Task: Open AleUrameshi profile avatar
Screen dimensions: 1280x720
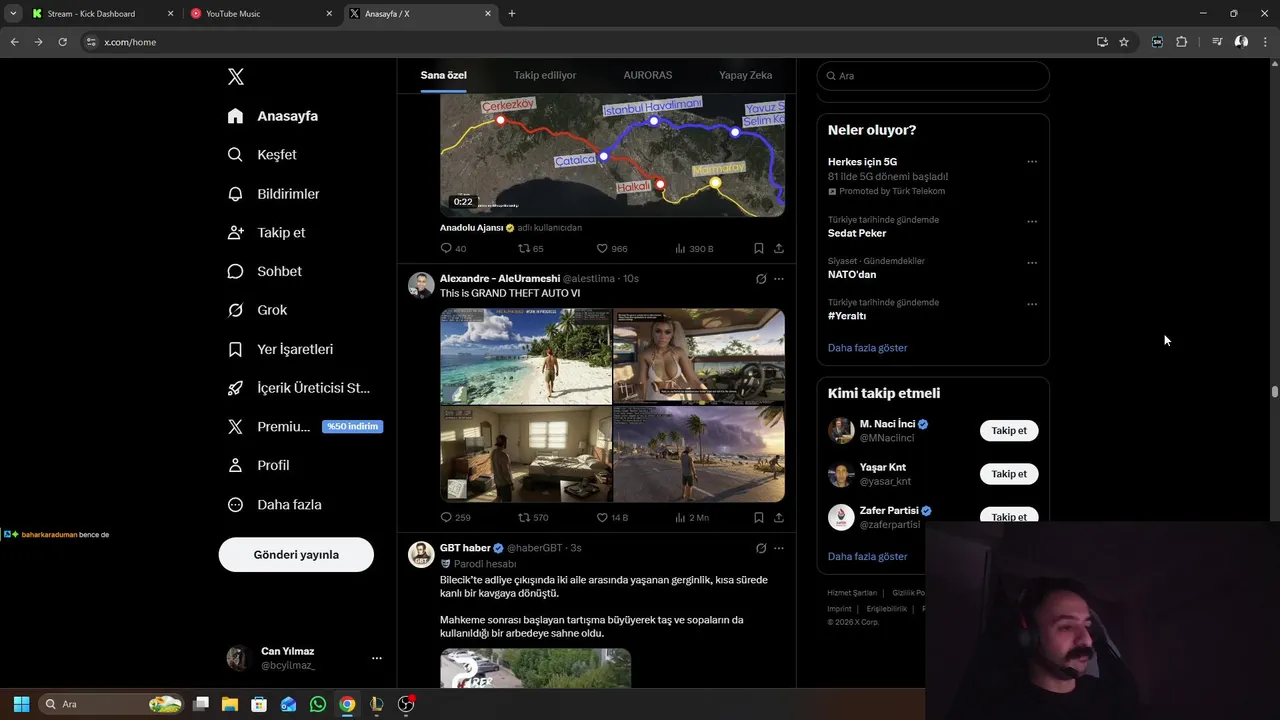Action: coord(421,285)
